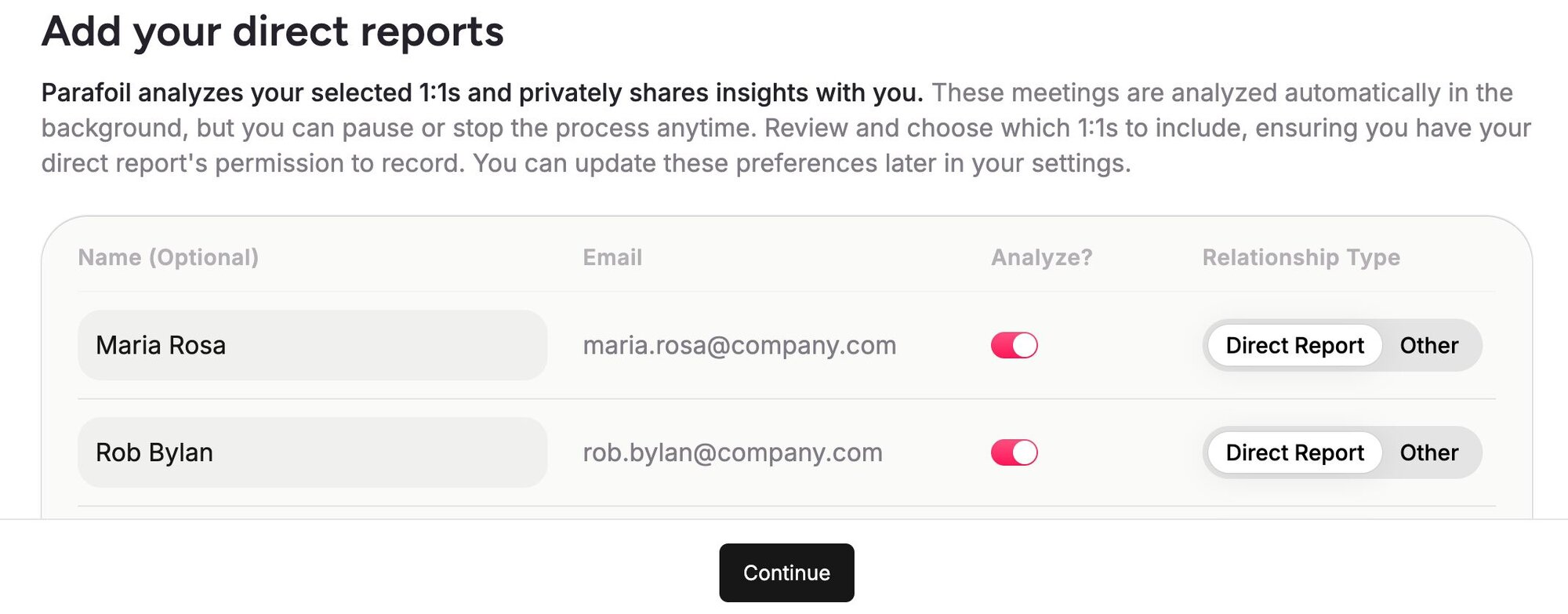Viewport: 1568px width, 614px height.
Task: Mark Rob Bylan's relationship as Other
Action: pos(1428,452)
